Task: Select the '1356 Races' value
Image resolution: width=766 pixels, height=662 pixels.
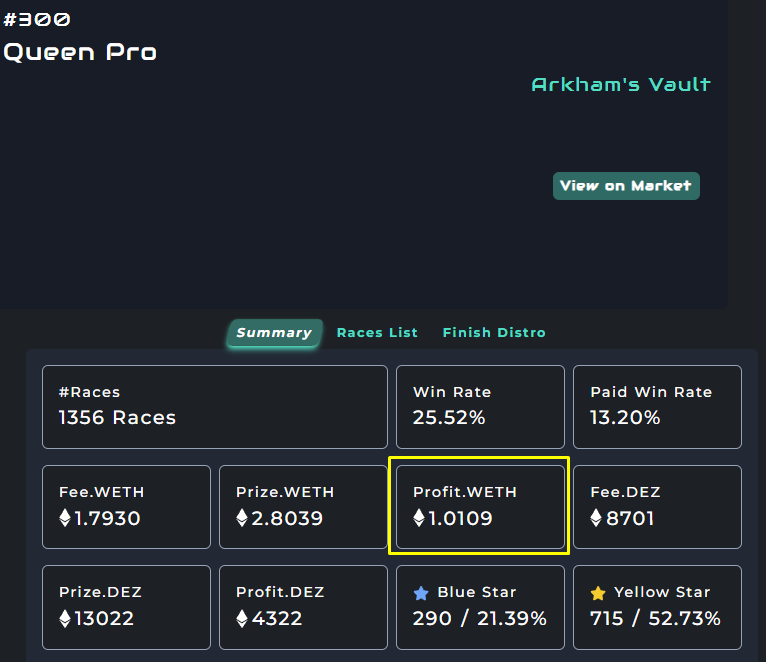Action: coord(117,418)
